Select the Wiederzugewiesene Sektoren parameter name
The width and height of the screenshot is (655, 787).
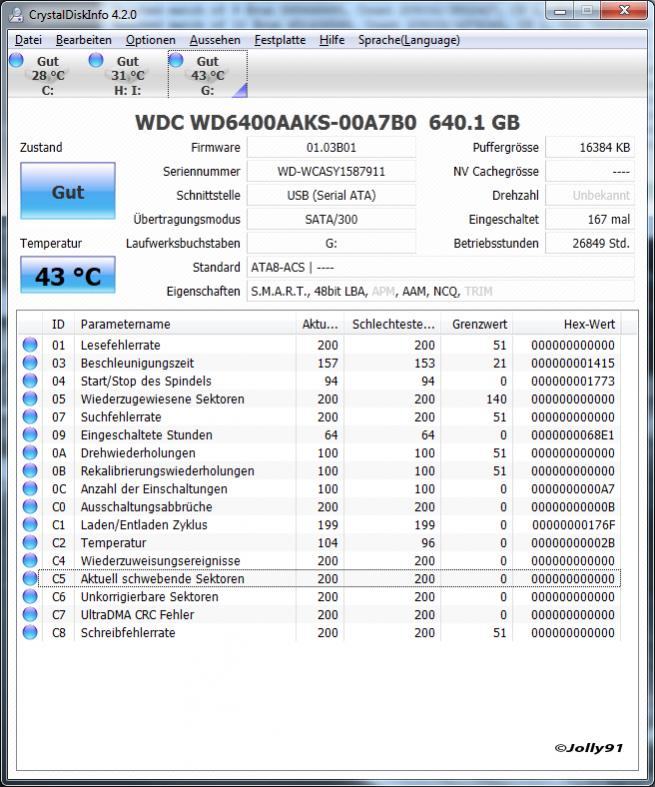163,399
